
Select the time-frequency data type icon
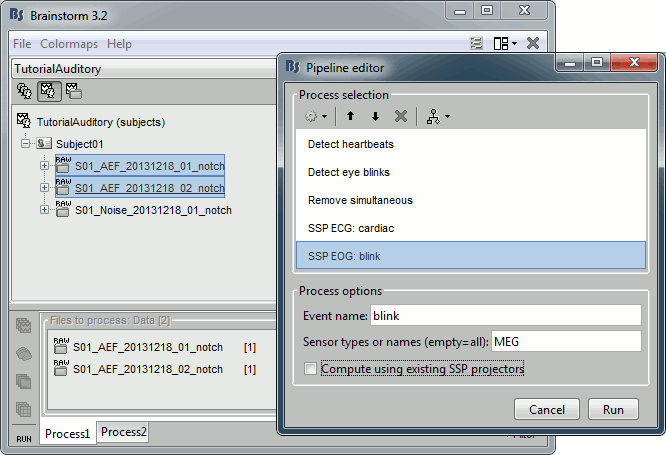(23, 381)
